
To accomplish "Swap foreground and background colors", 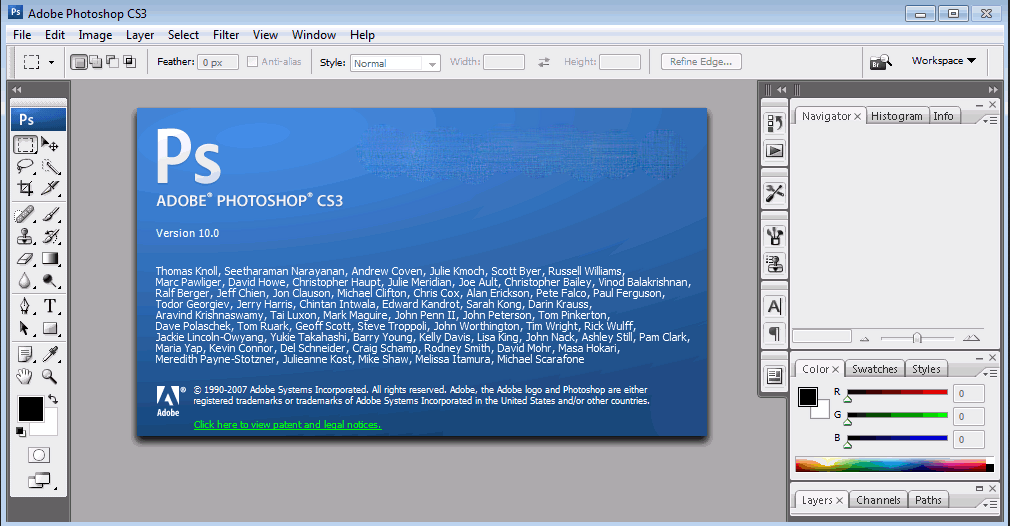I will click(x=53, y=399).
